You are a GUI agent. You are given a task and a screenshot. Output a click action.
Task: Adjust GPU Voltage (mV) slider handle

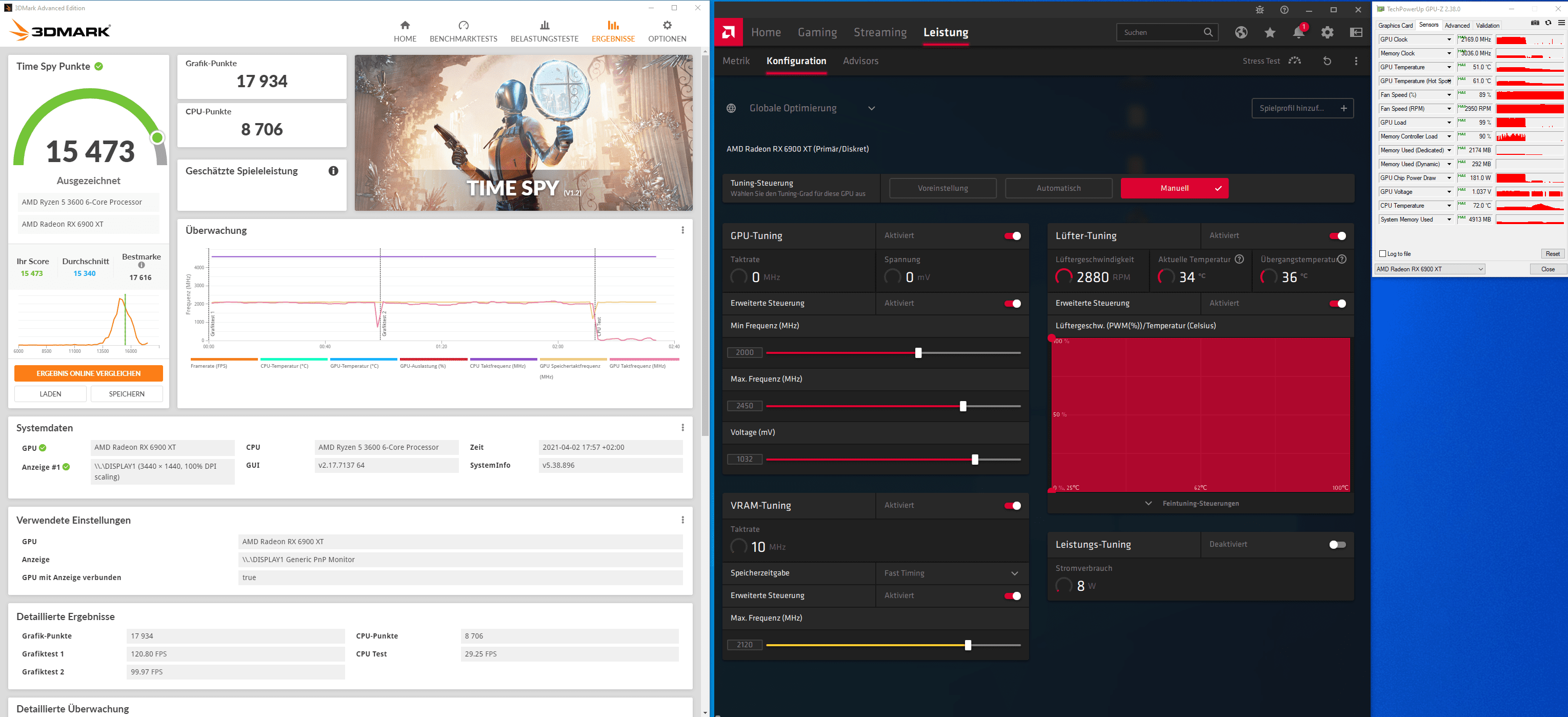tap(975, 460)
